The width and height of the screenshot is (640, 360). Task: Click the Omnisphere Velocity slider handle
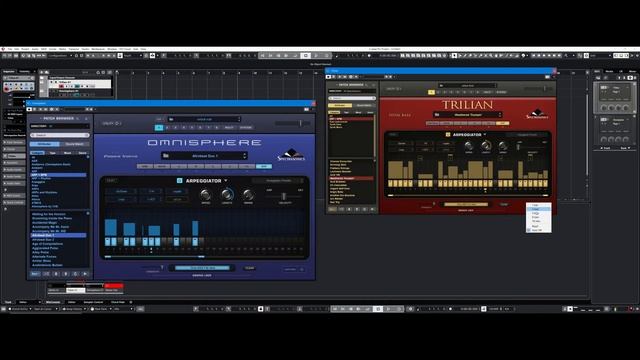[x=284, y=196]
